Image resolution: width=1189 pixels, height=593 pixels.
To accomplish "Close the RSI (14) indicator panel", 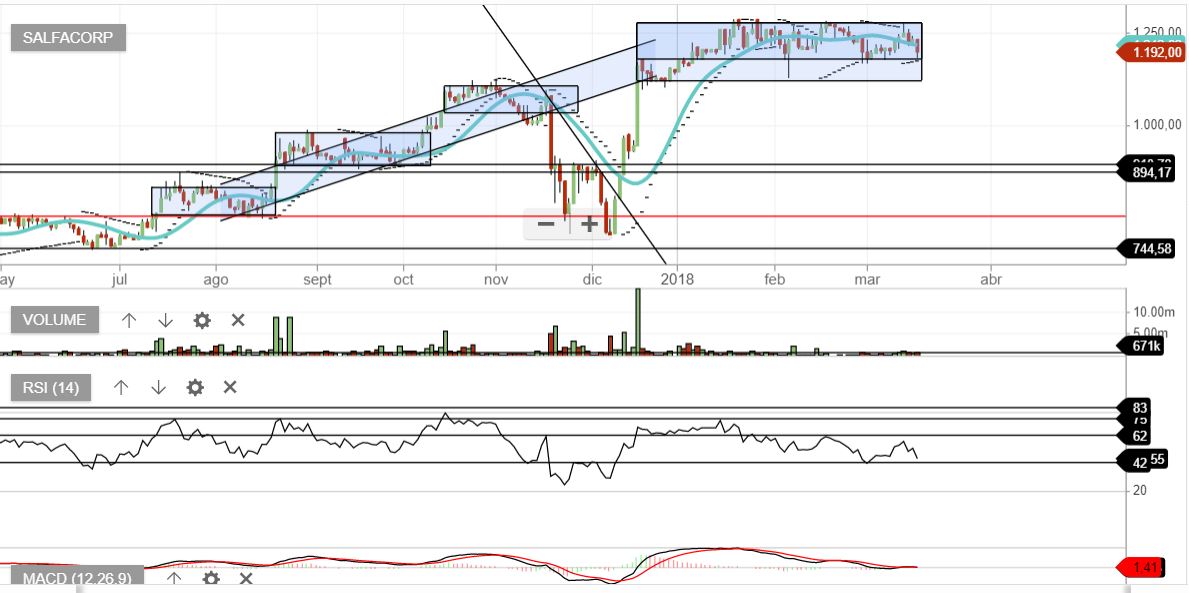I will (x=230, y=387).
